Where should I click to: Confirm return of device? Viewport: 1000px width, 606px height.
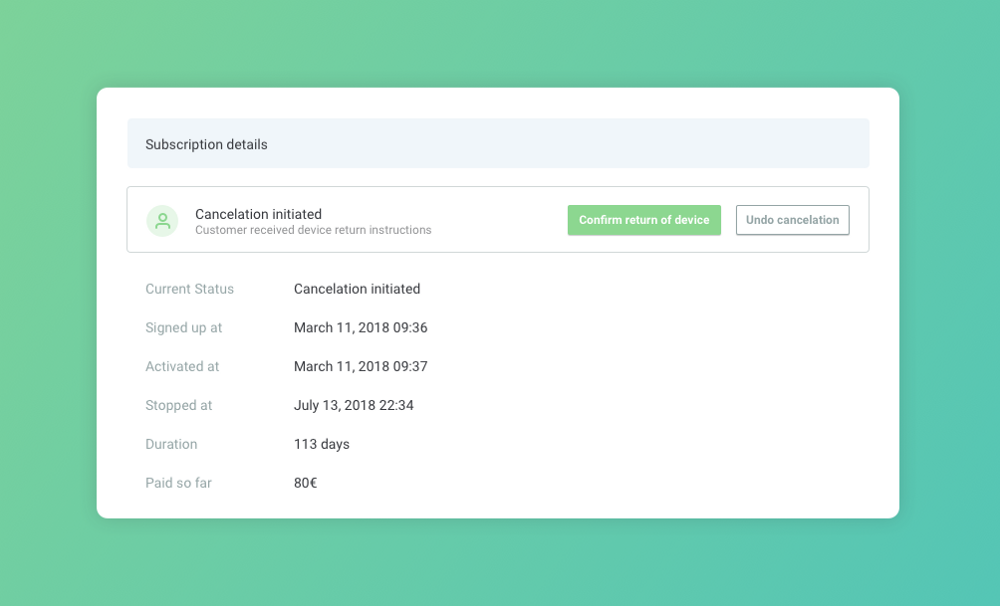click(644, 220)
